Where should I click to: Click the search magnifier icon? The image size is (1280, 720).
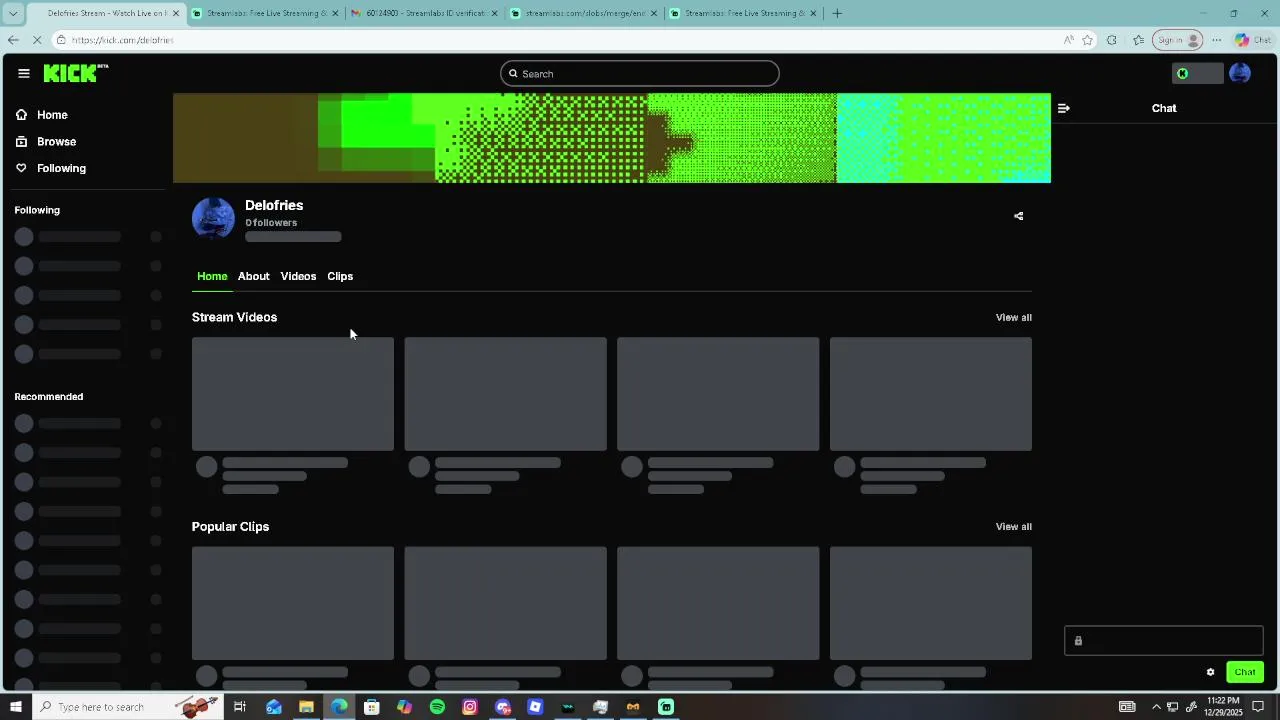click(514, 74)
